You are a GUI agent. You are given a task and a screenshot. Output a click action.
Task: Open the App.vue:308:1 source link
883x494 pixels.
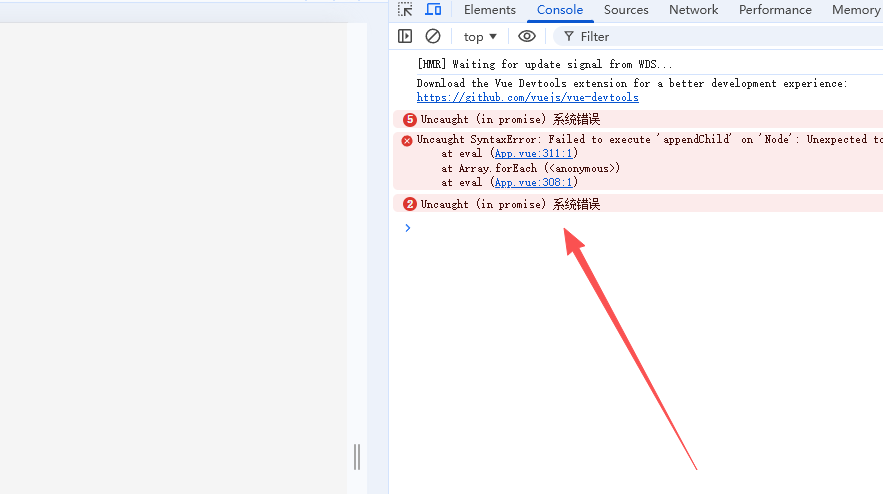534,182
